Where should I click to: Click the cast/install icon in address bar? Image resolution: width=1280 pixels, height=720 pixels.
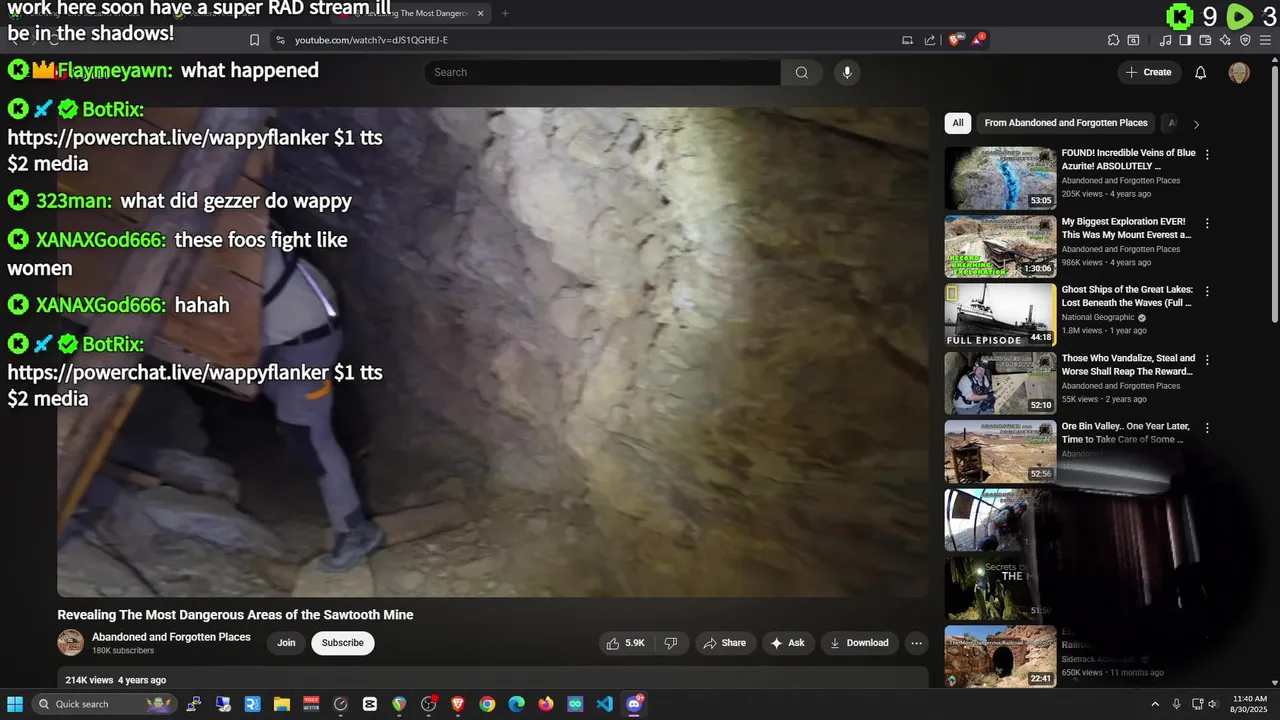(x=907, y=40)
